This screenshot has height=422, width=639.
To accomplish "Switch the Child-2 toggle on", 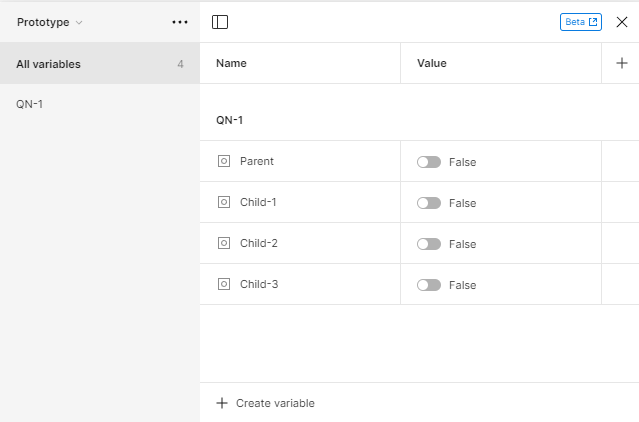I will (429, 244).
